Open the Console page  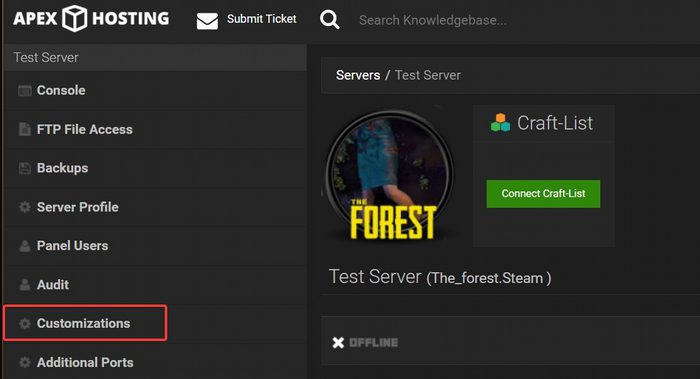click(61, 91)
